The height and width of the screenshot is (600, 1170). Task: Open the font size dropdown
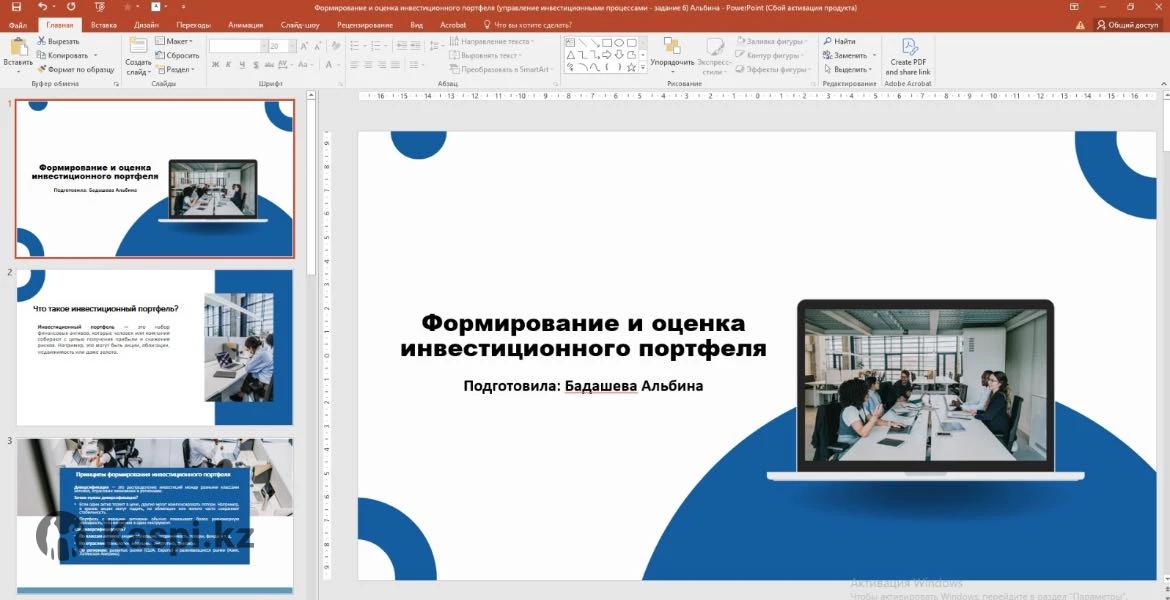click(291, 46)
